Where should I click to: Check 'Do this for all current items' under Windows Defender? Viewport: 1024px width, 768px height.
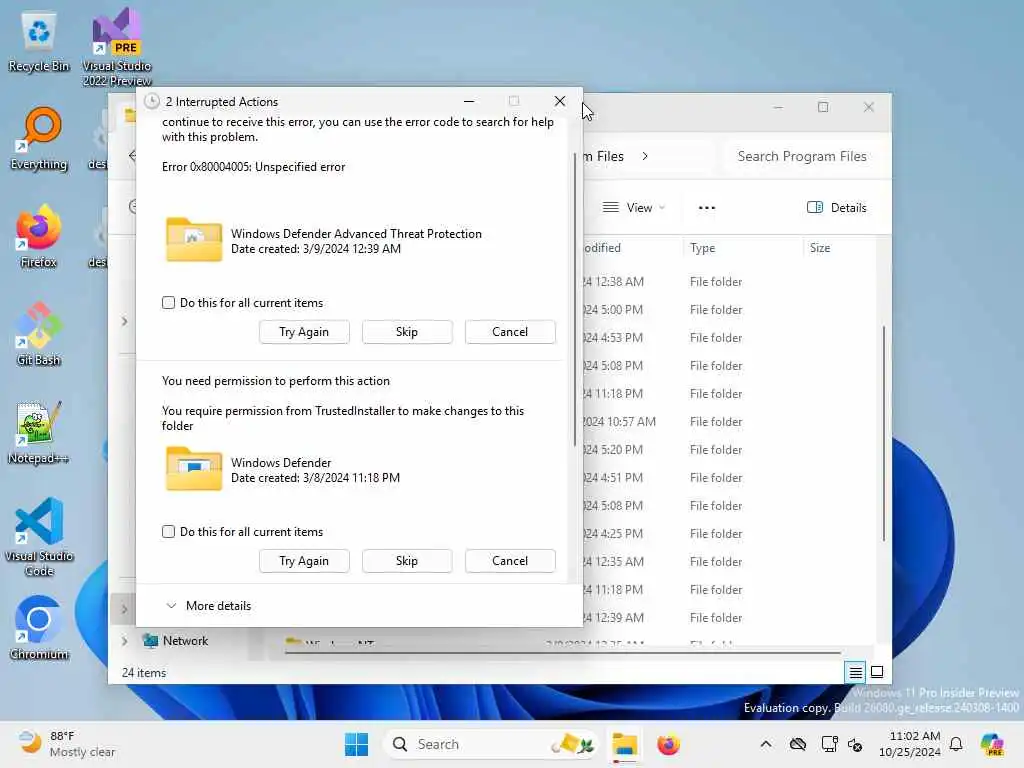click(168, 532)
